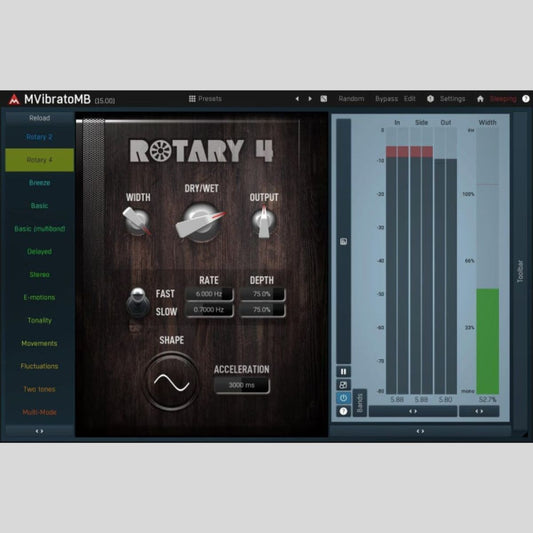The width and height of the screenshot is (533, 533).
Task: Open the help question icon in title bar
Action: [x=526, y=99]
